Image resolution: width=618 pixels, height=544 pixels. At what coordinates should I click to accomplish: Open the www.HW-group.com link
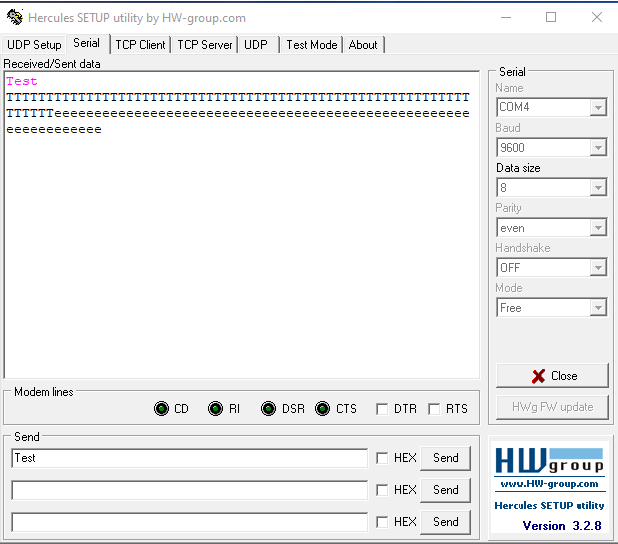click(x=549, y=484)
